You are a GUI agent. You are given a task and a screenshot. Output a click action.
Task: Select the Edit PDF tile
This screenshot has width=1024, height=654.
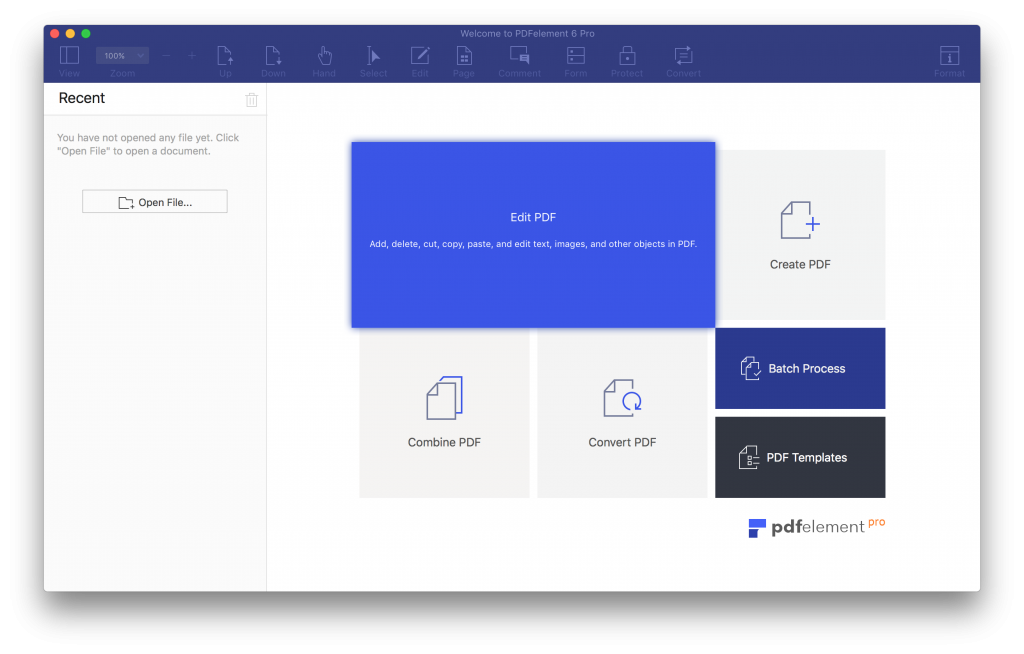click(x=533, y=234)
